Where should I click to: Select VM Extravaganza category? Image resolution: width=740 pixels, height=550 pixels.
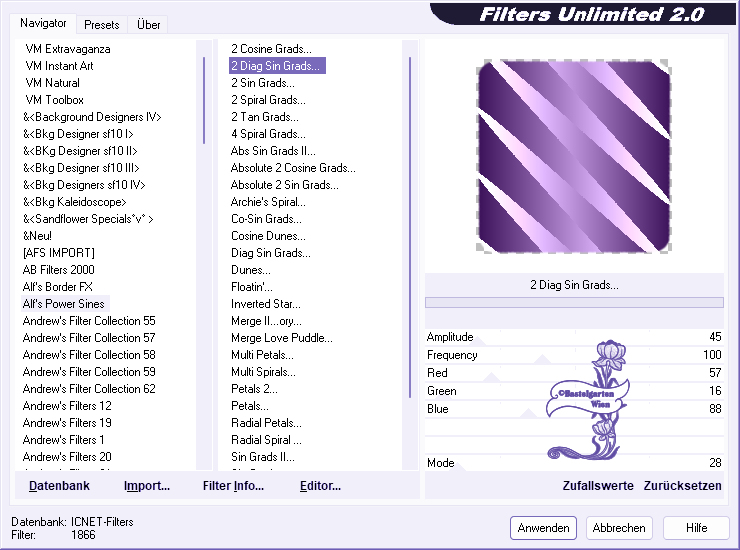tap(68, 49)
